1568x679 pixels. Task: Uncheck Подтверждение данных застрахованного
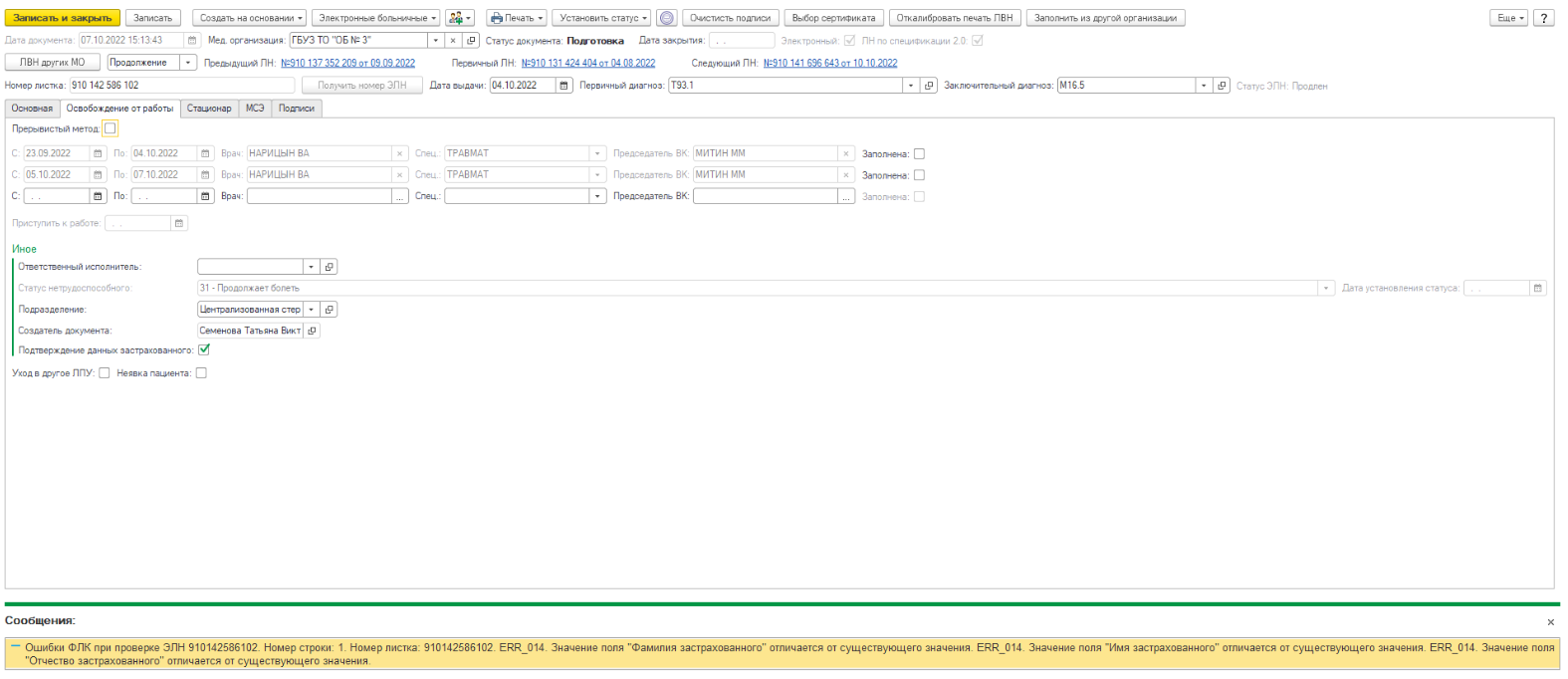click(x=204, y=349)
